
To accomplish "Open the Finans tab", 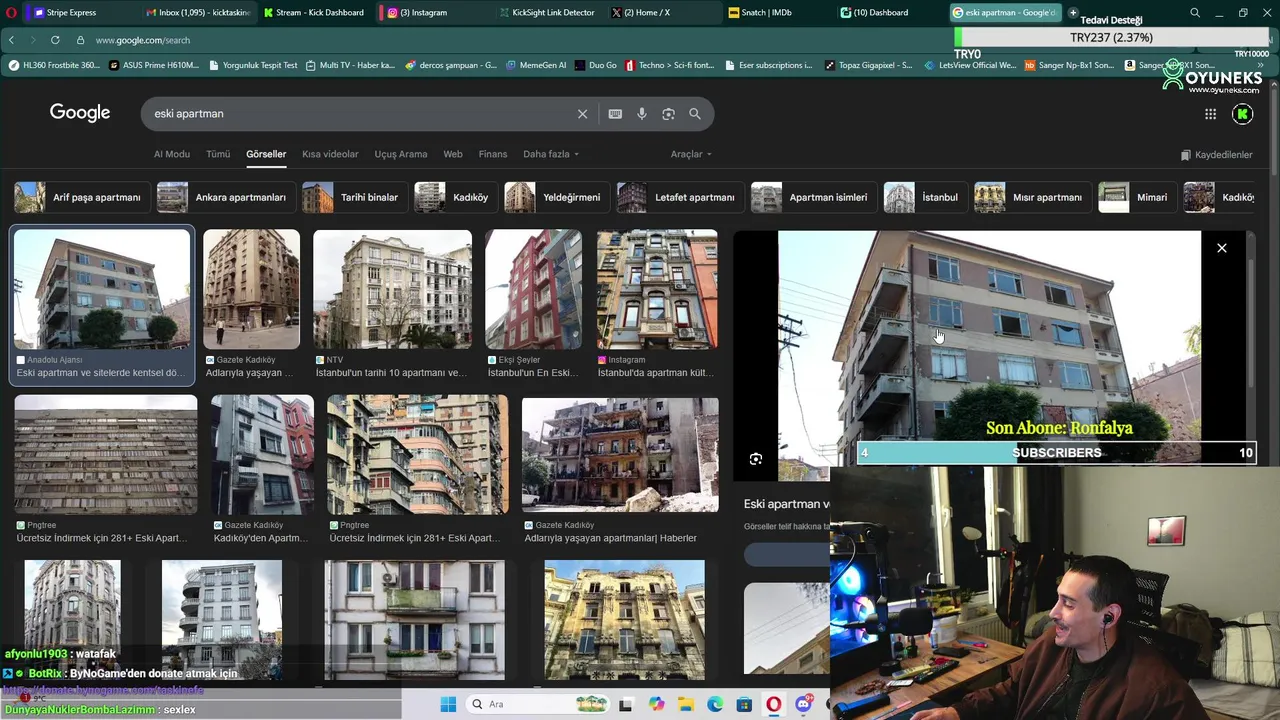I will (493, 154).
